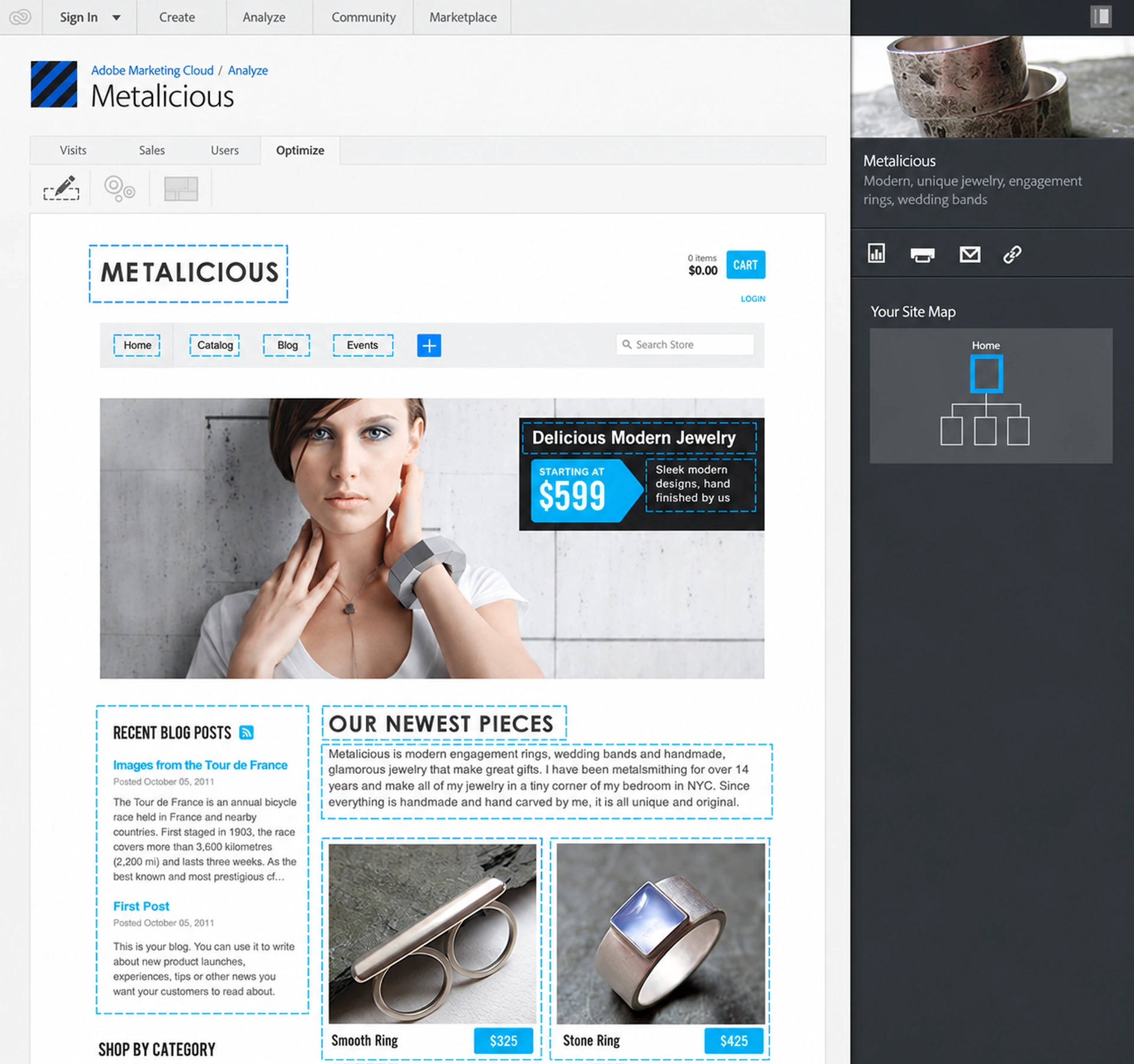This screenshot has width=1134, height=1064.
Task: Select Home node in site map
Action: click(986, 373)
